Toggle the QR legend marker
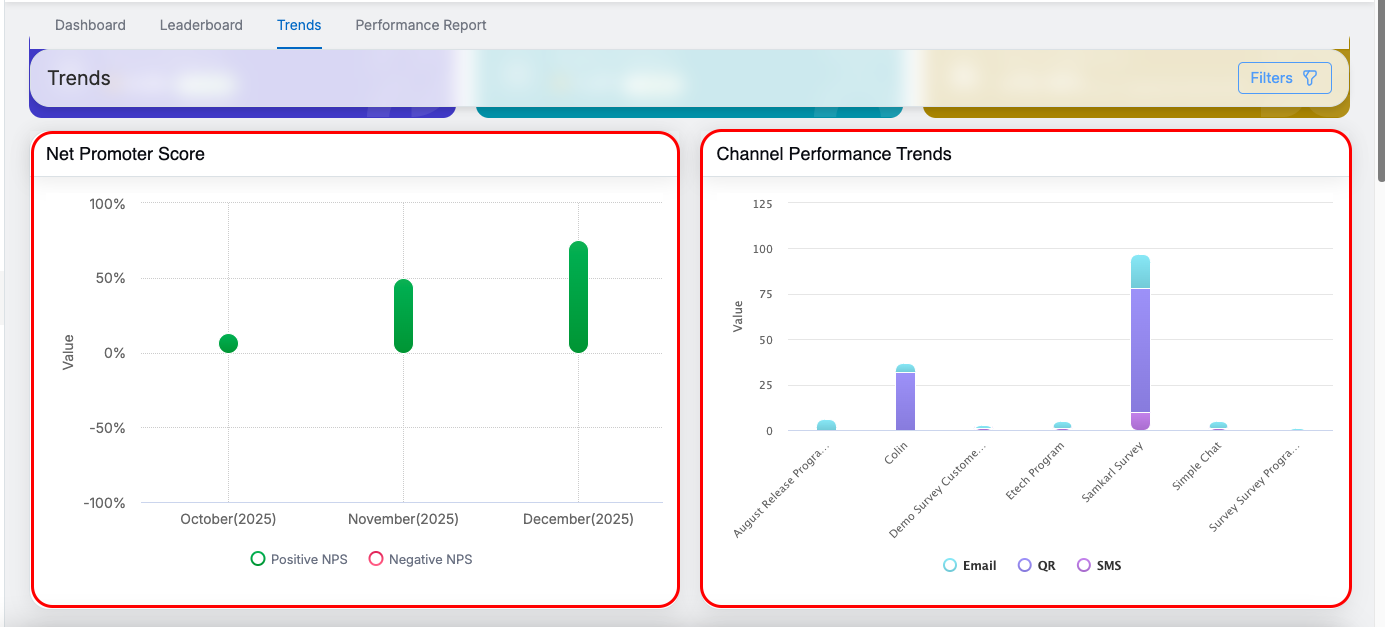1385x627 pixels. click(x=1024, y=565)
